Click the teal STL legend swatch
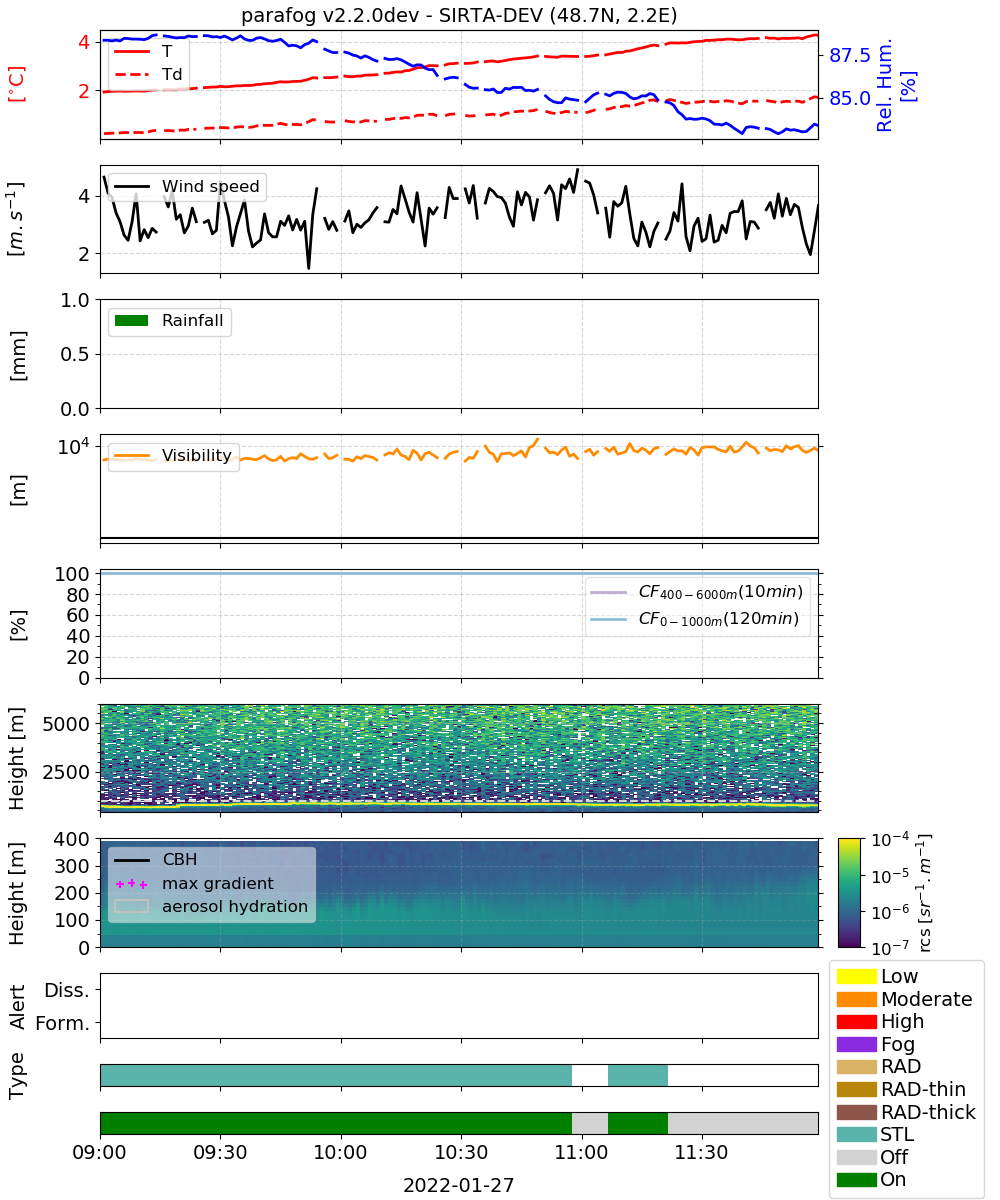The height and width of the screenshot is (1200, 1000). point(856,1134)
